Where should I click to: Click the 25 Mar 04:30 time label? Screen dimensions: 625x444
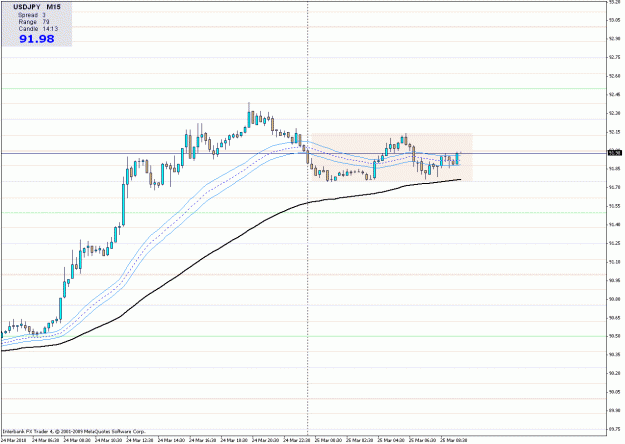(x=391, y=440)
